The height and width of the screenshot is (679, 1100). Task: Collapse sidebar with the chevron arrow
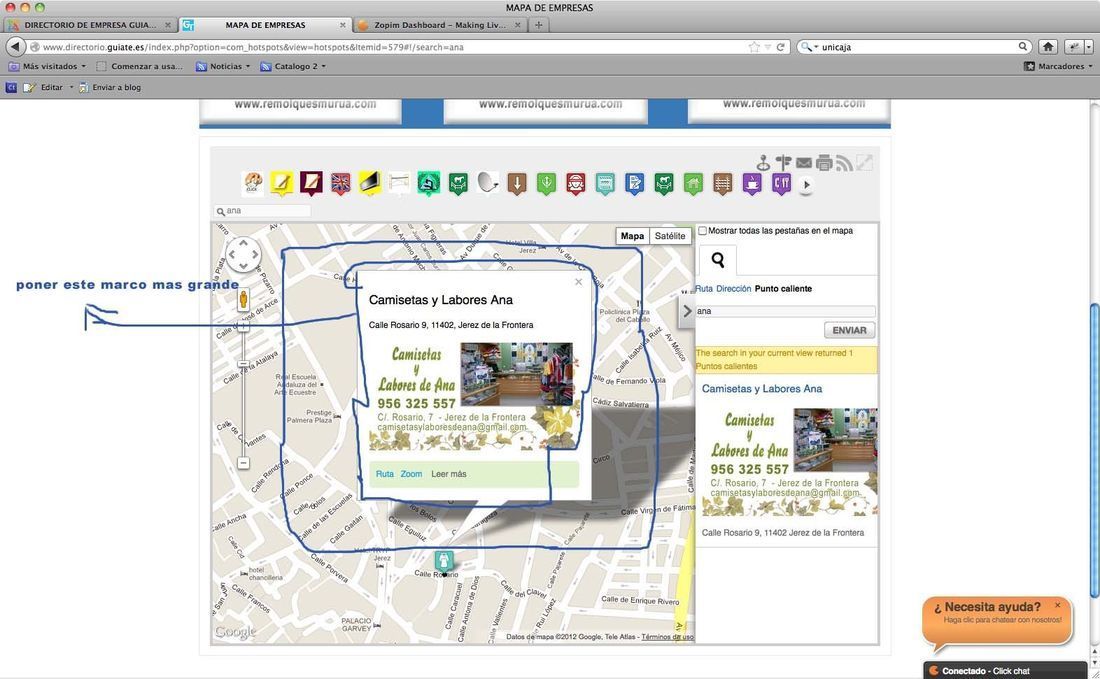(687, 311)
